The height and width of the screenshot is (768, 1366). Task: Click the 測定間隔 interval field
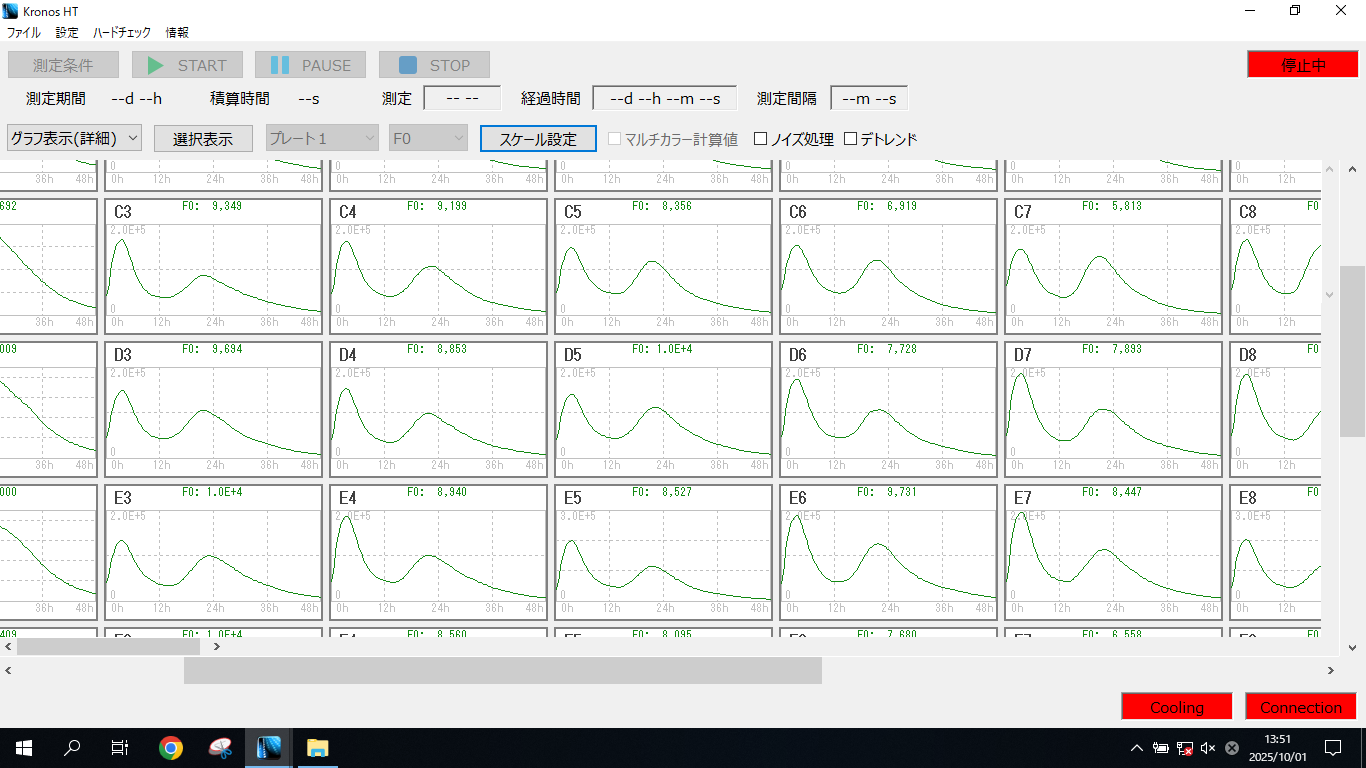coord(869,98)
